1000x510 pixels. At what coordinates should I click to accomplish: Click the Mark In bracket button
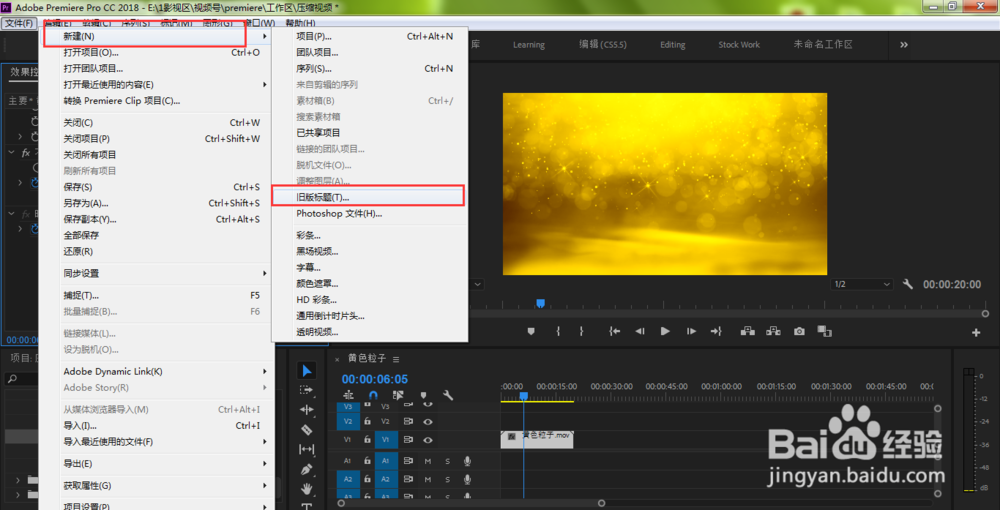(x=558, y=332)
